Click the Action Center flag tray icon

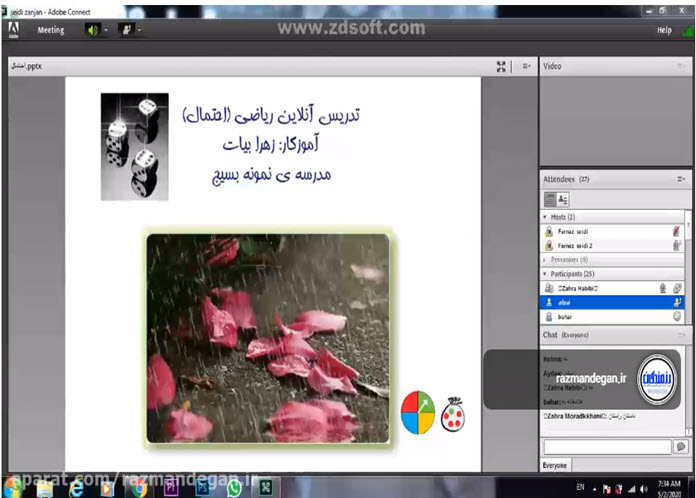606,489
